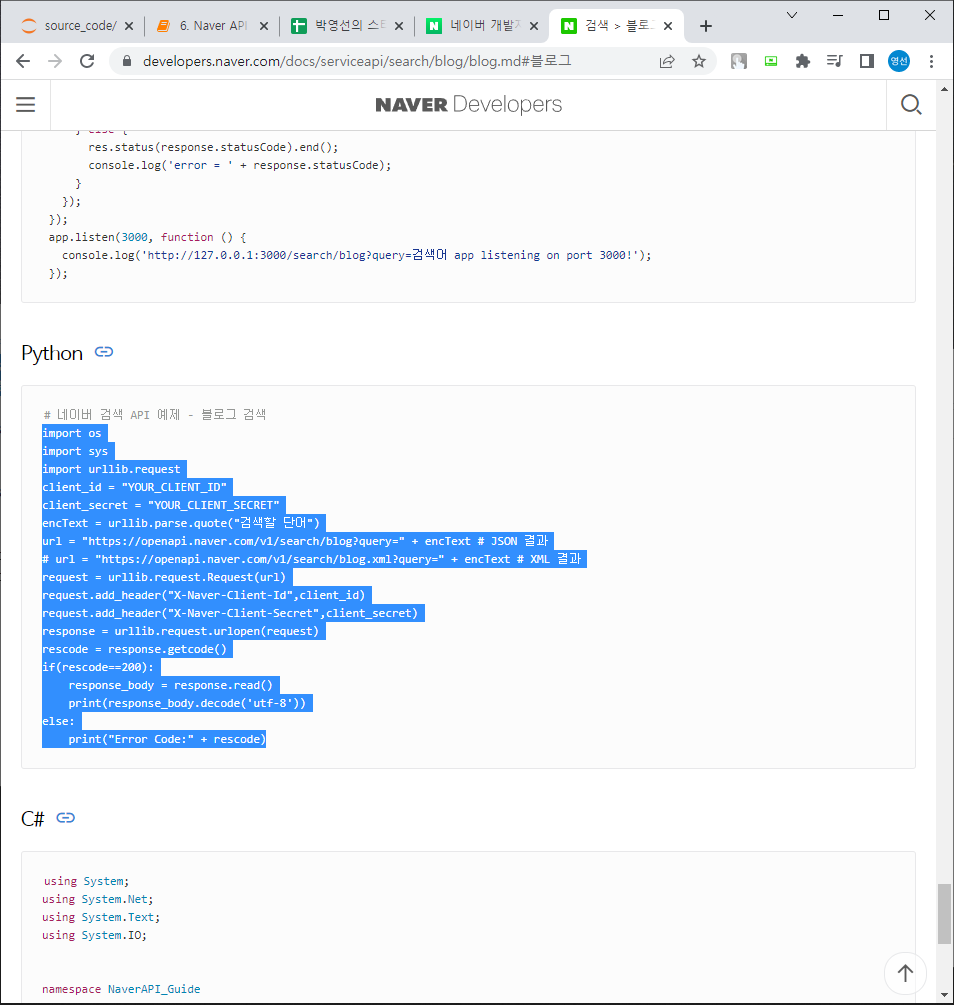Click the encText = urllib.parse.quote line
The image size is (954, 1005).
point(181,523)
